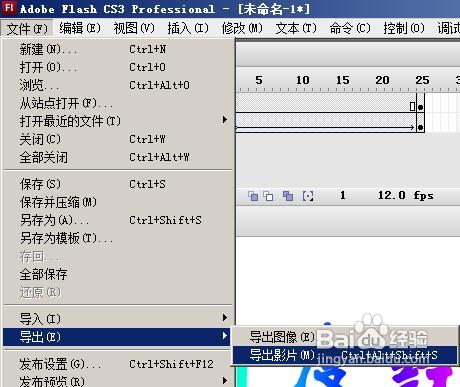This screenshot has height=387, width=460.
Task: Choose 全部关闭 menu entry
Action: click(x=117, y=157)
